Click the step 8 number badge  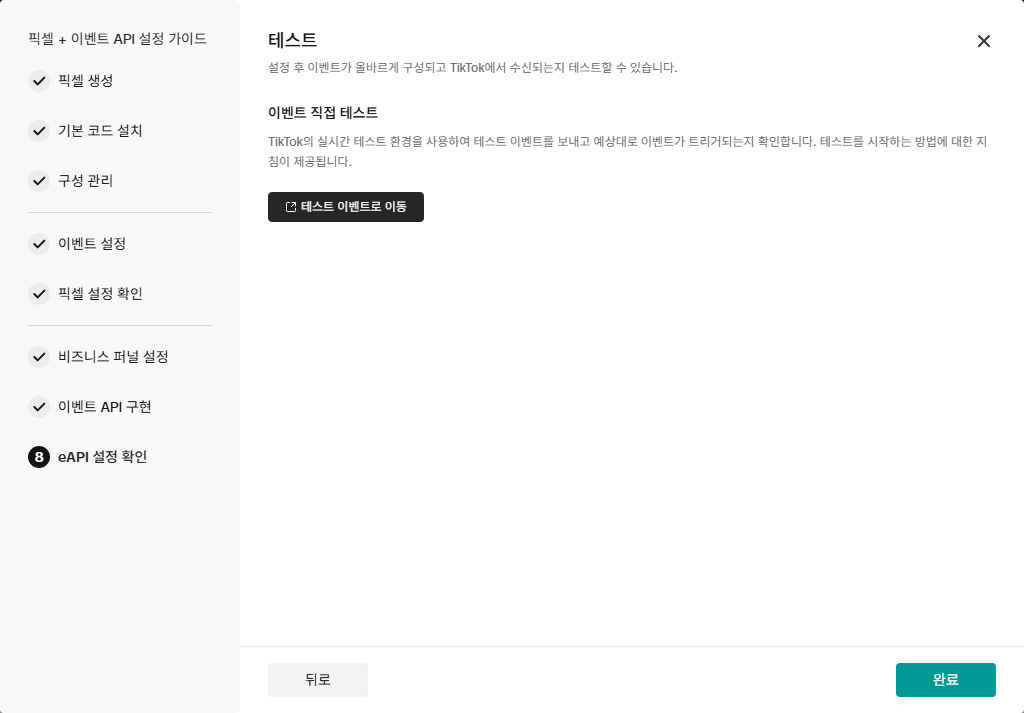[x=39, y=457]
